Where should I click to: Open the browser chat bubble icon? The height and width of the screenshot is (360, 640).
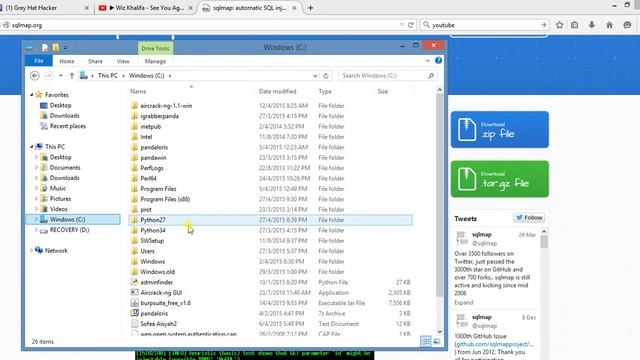pyautogui.click(x=627, y=25)
